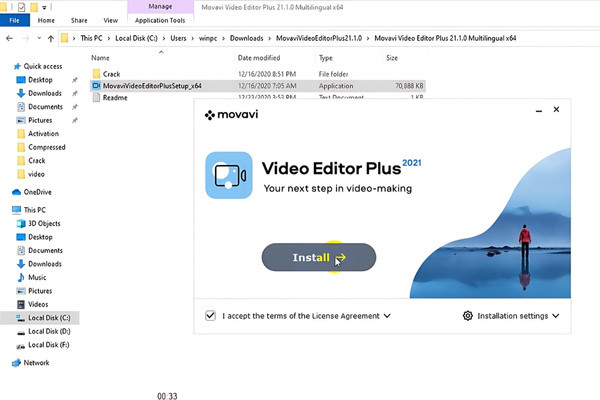Sort by the Date modified column

(x=259, y=58)
